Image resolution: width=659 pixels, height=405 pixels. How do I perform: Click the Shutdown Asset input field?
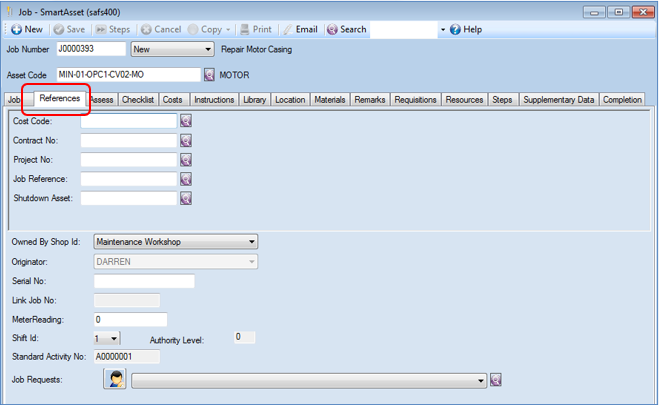tap(129, 198)
